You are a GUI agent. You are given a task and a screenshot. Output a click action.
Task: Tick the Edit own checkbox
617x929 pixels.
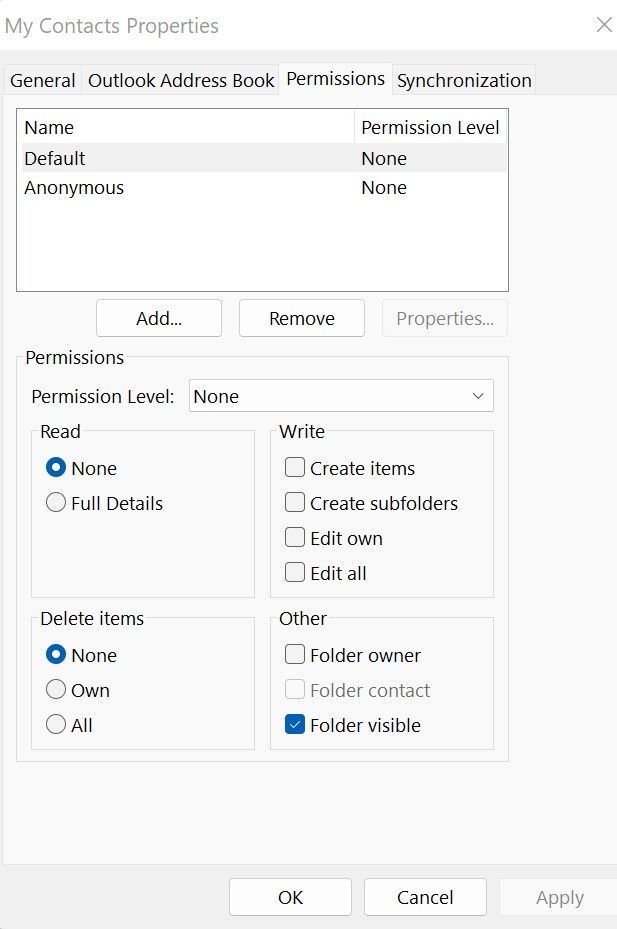295,538
